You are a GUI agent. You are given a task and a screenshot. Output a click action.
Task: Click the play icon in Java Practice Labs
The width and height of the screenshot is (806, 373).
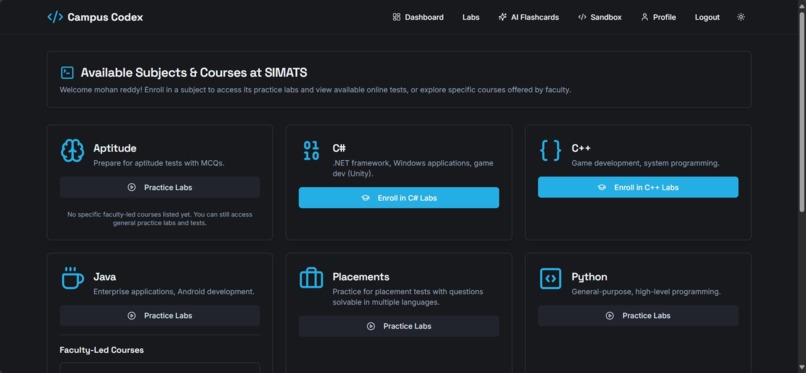(132, 316)
